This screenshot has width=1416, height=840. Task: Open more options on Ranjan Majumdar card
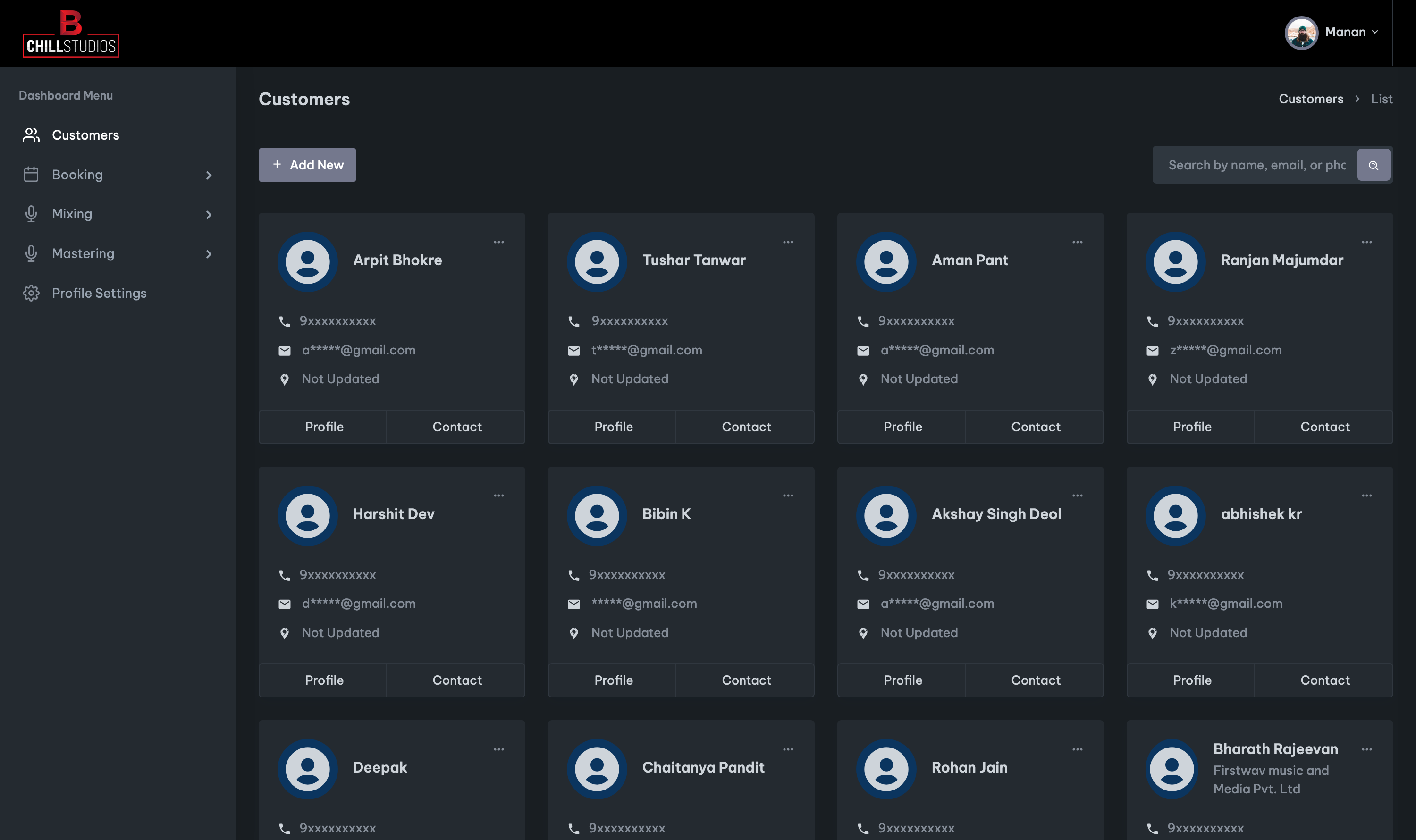tap(1367, 242)
